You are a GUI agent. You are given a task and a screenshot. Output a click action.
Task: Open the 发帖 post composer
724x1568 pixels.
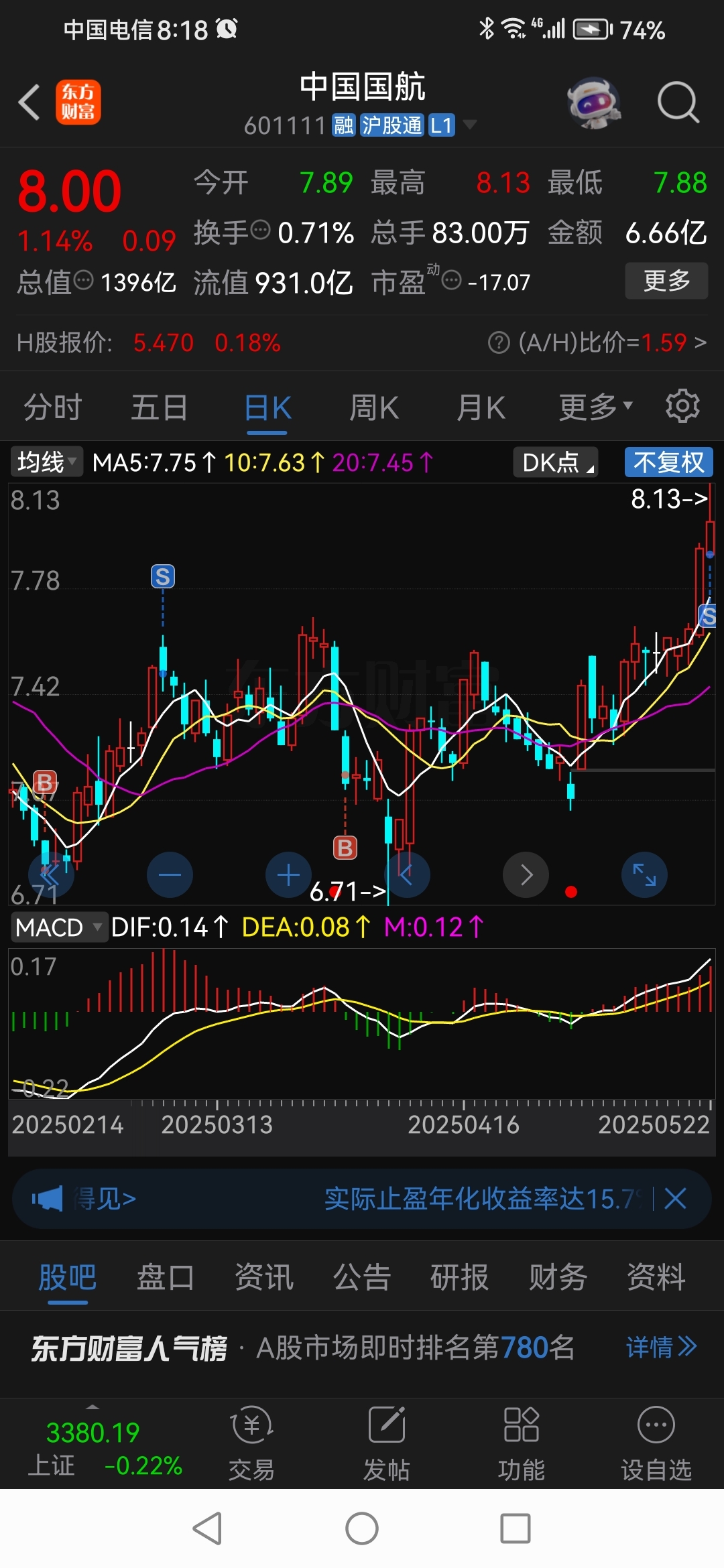tap(387, 1443)
